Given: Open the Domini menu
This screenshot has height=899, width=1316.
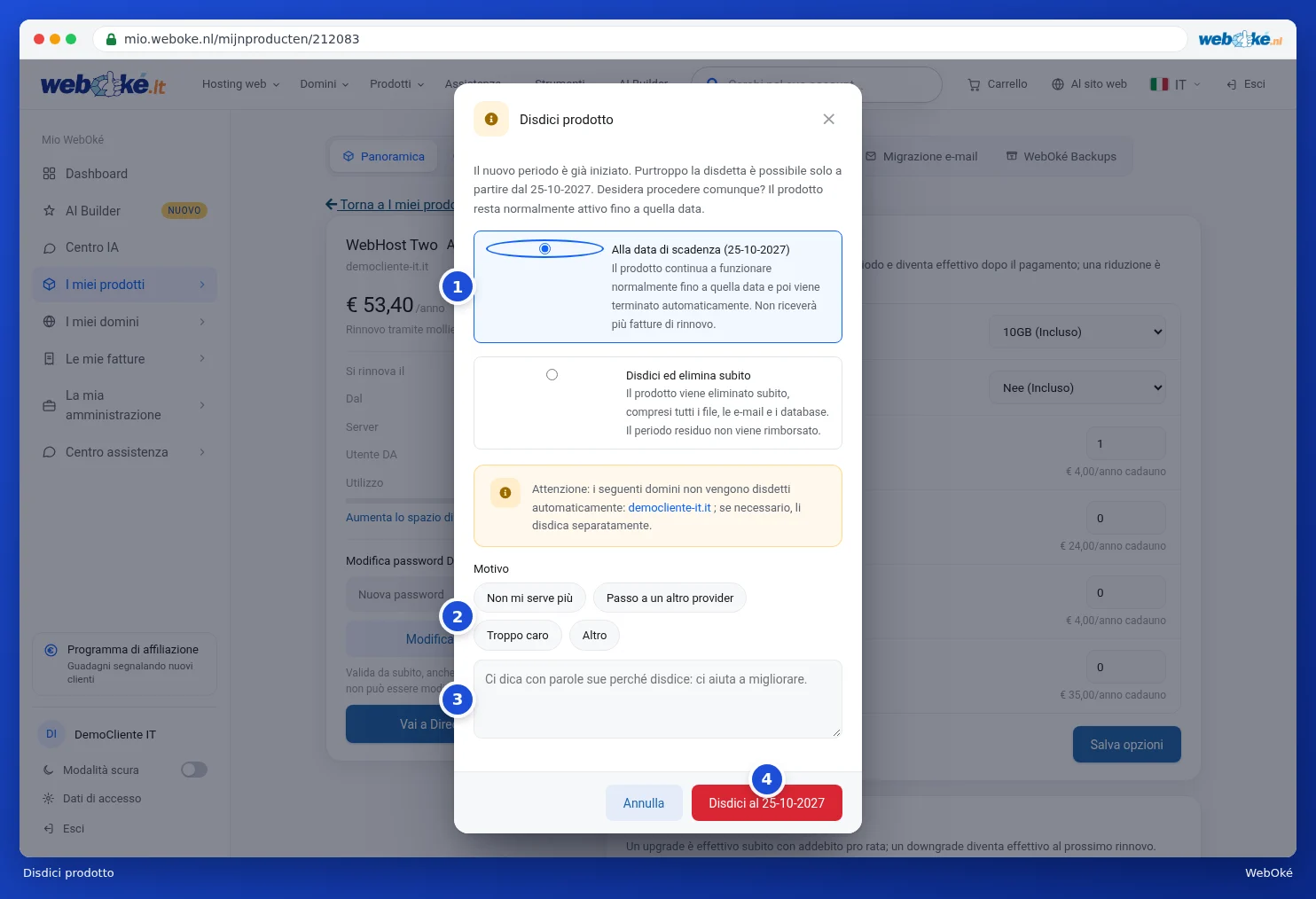Looking at the screenshot, I should click(x=325, y=84).
